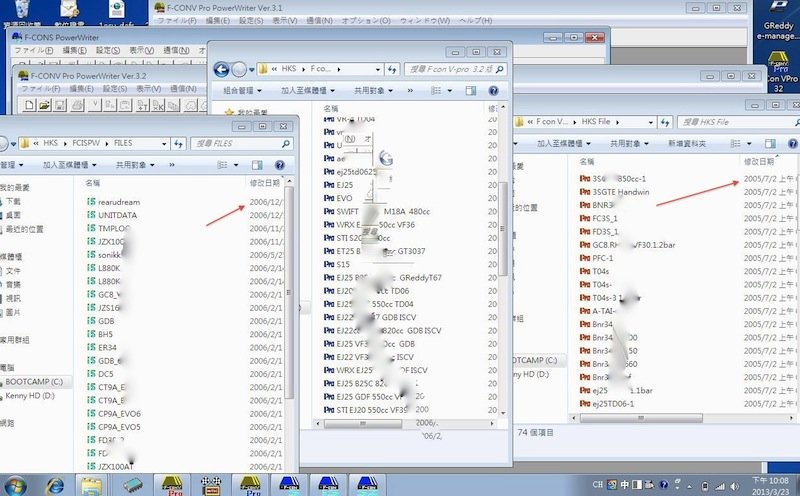The width and height of the screenshot is (800, 496).
Task: Click Forward button in F co... explorer
Action: click(239, 69)
